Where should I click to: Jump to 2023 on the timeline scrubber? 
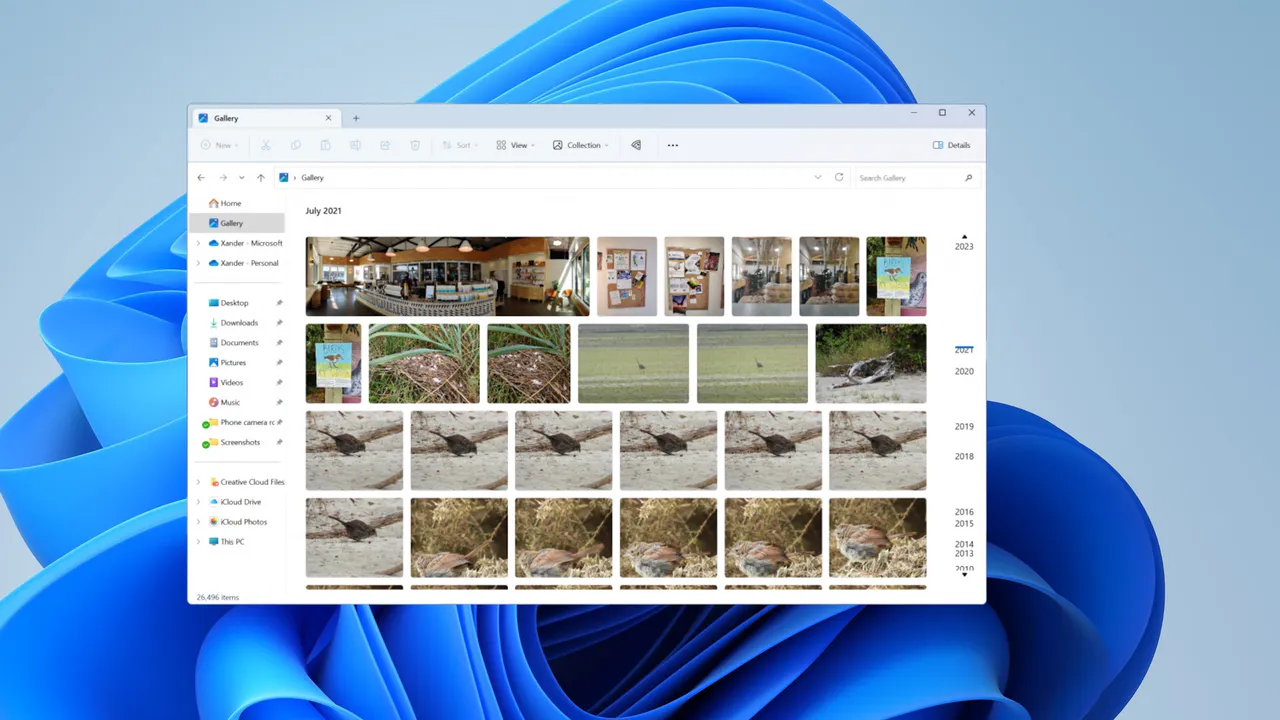pyautogui.click(x=964, y=246)
